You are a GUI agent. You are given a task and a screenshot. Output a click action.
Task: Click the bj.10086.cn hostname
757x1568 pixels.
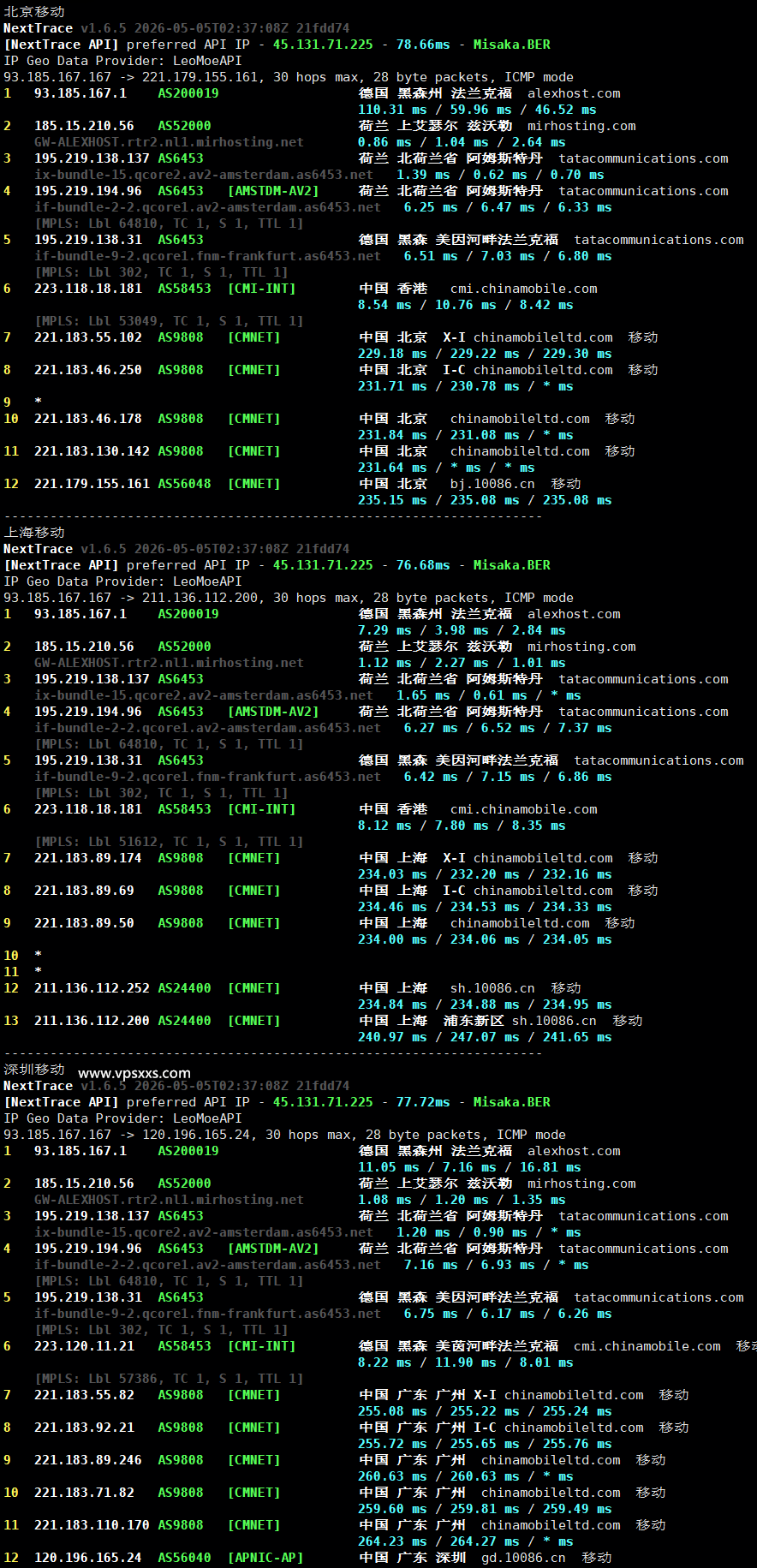coord(492,484)
